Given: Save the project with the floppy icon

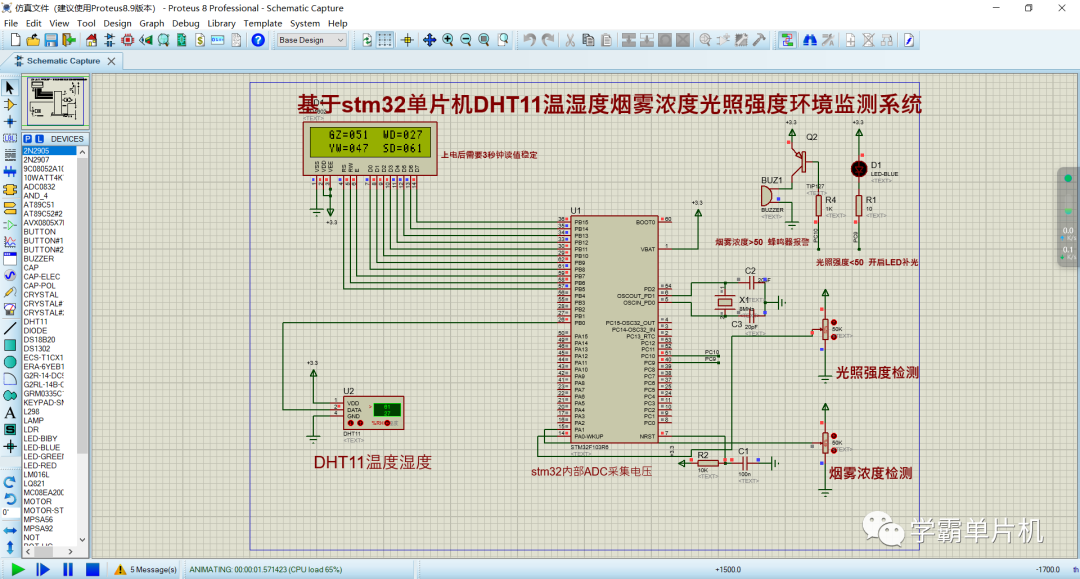Looking at the screenshot, I should pyautogui.click(x=51, y=41).
